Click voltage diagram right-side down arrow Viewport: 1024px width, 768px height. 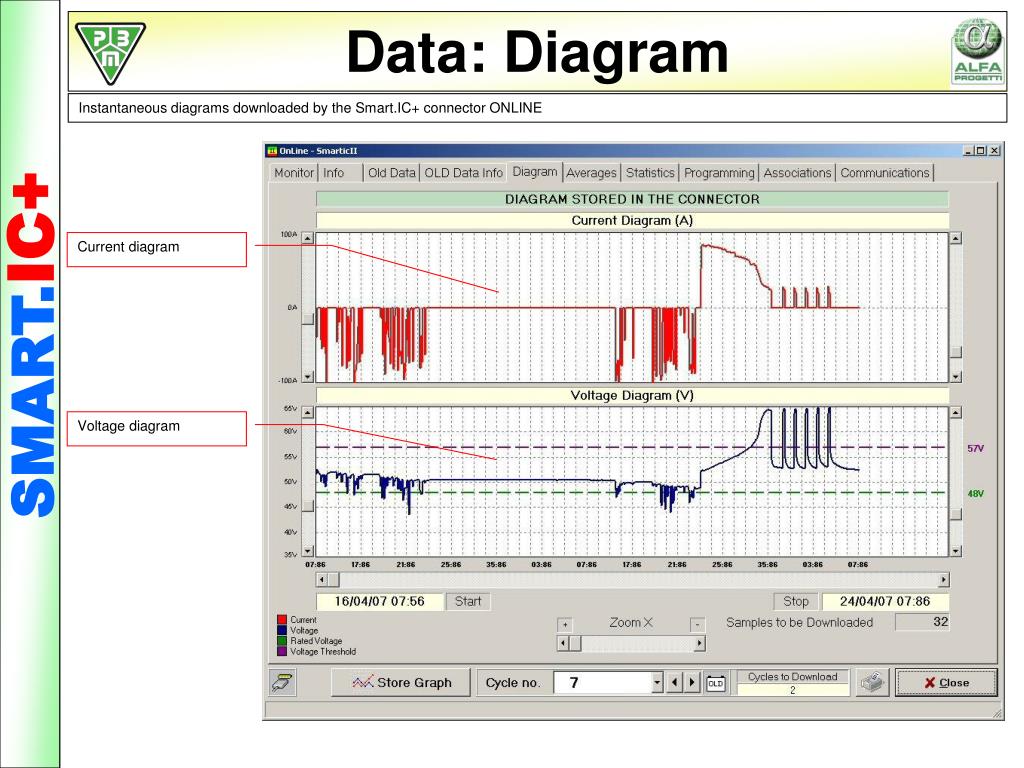coord(955,551)
